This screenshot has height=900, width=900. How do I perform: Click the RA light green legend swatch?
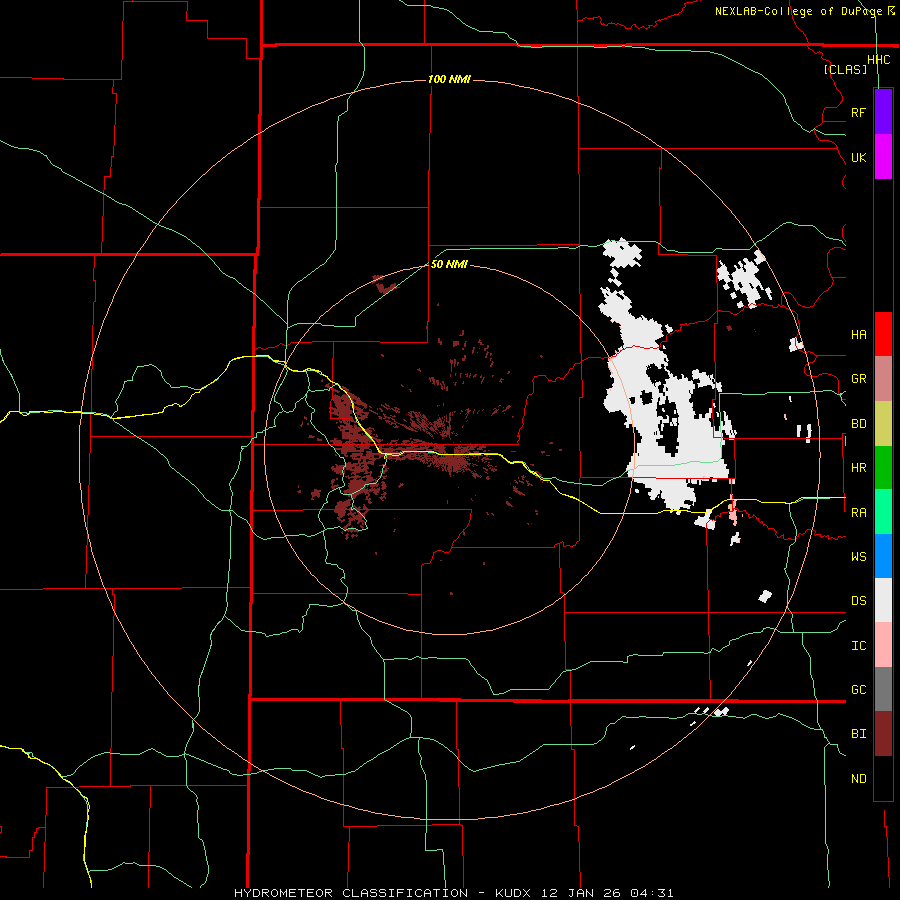[x=883, y=511]
